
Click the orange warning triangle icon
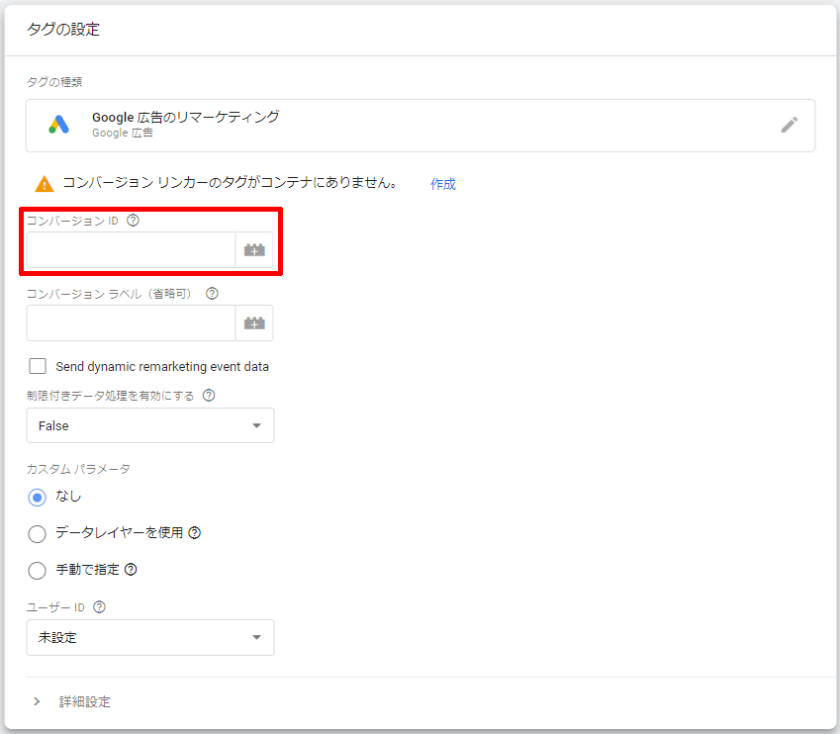tap(44, 184)
